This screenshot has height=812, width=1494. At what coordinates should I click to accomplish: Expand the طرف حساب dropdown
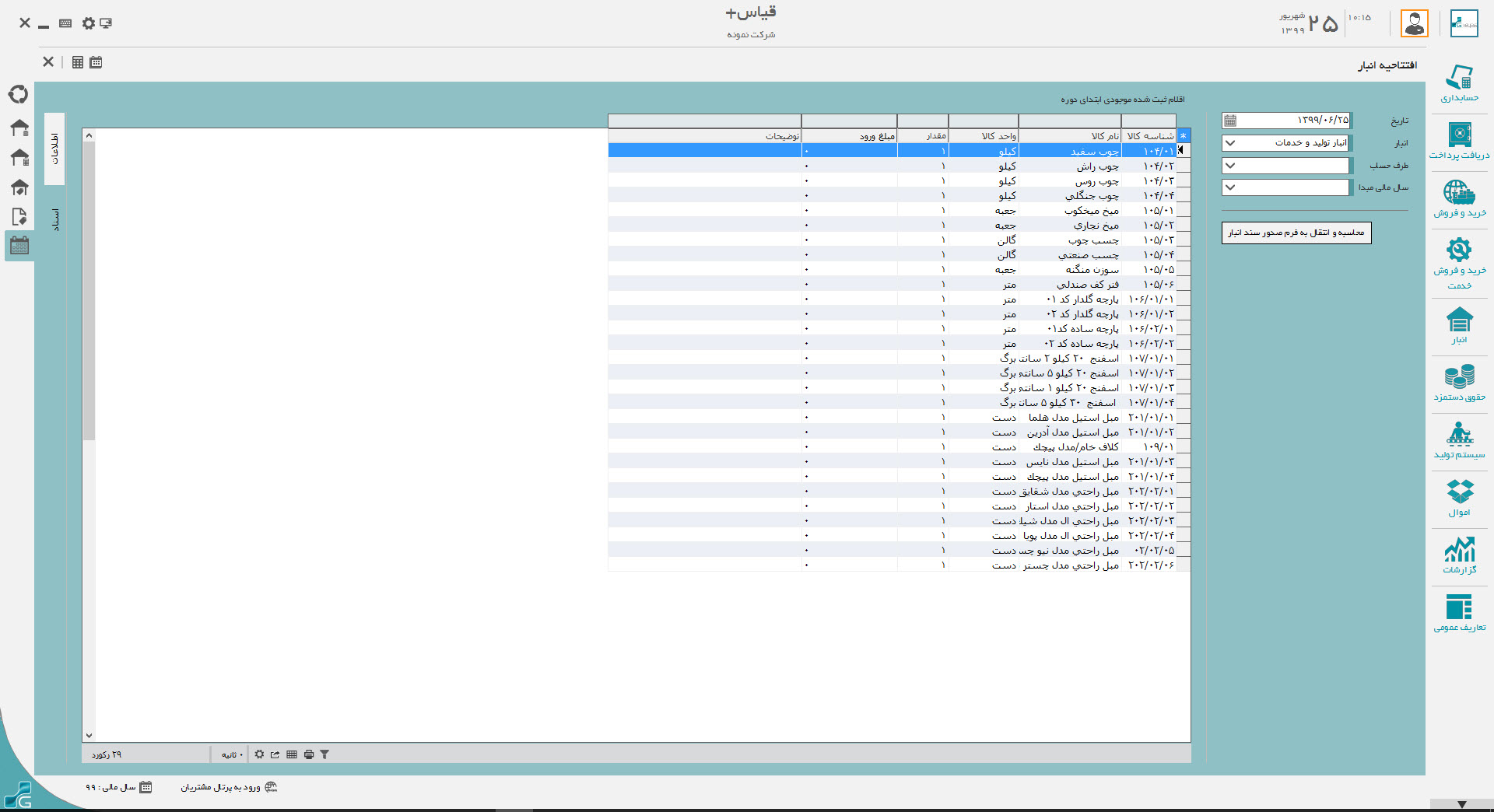[x=1230, y=165]
